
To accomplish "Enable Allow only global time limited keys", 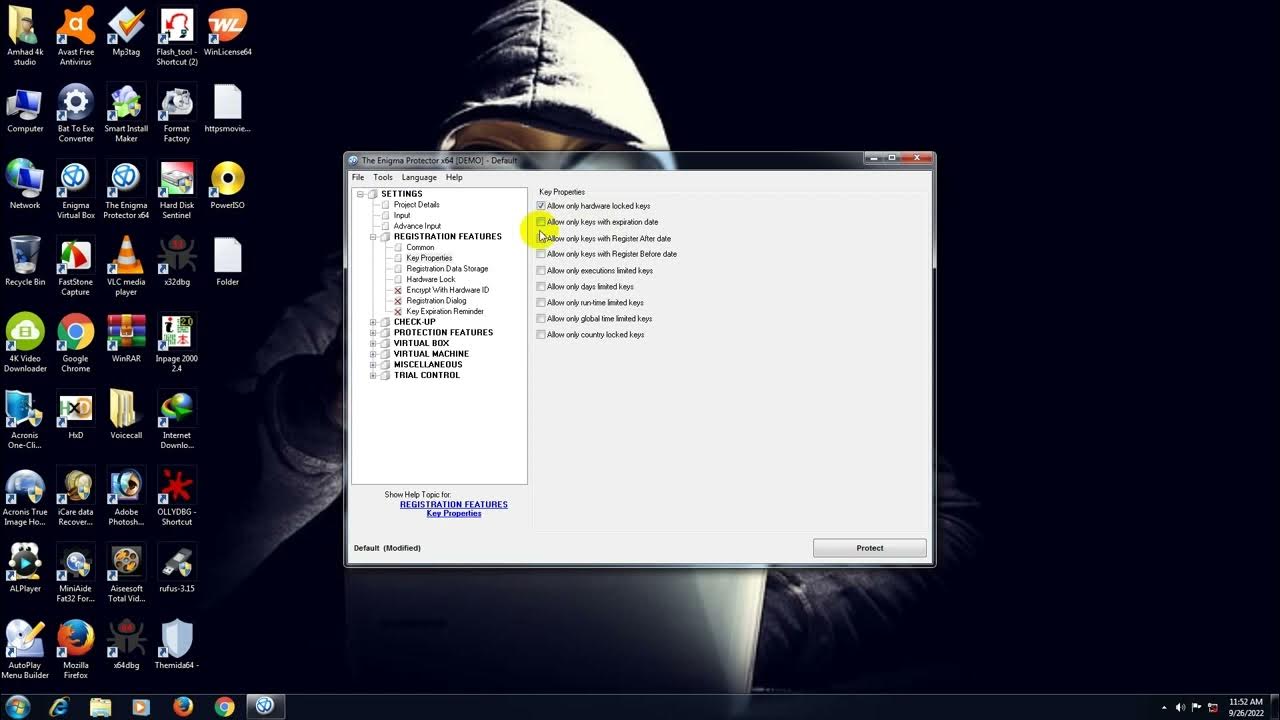I will coord(541,318).
